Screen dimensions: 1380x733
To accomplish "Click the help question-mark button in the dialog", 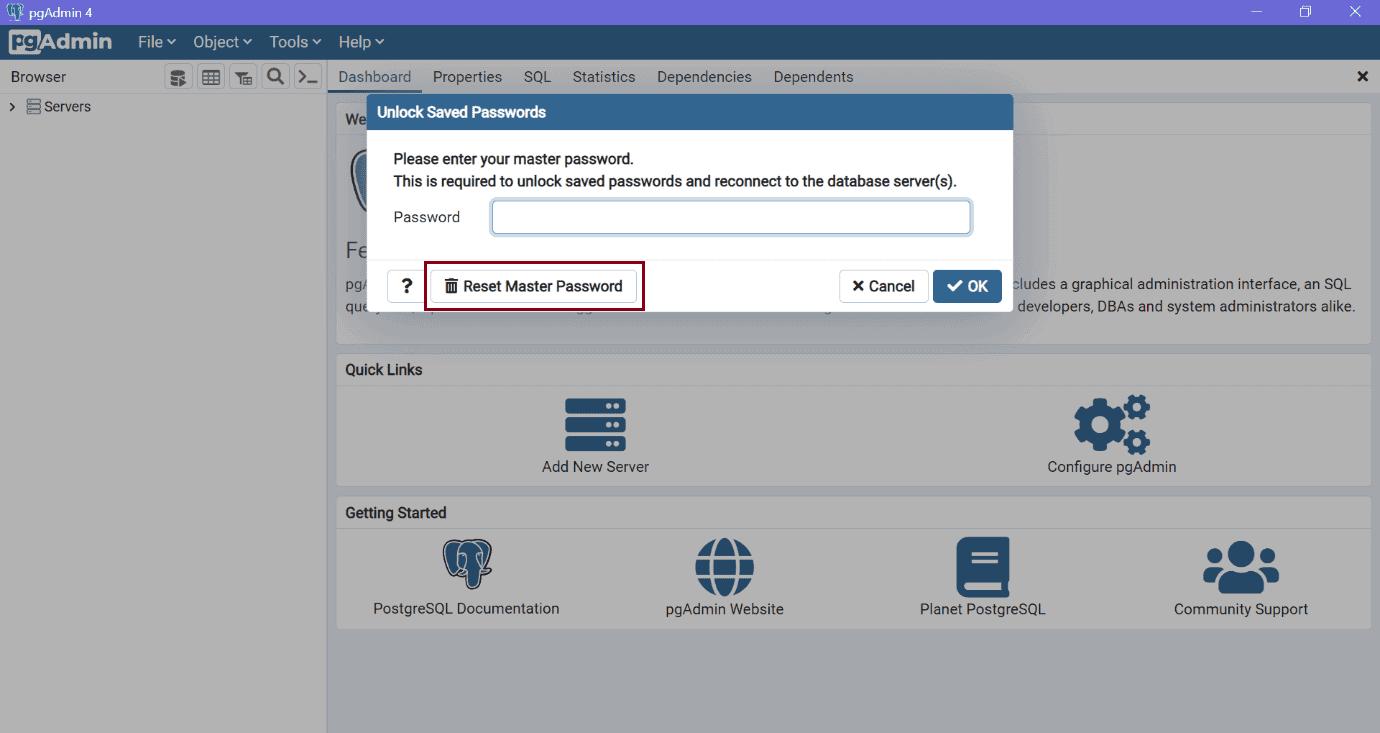I will [x=406, y=285].
